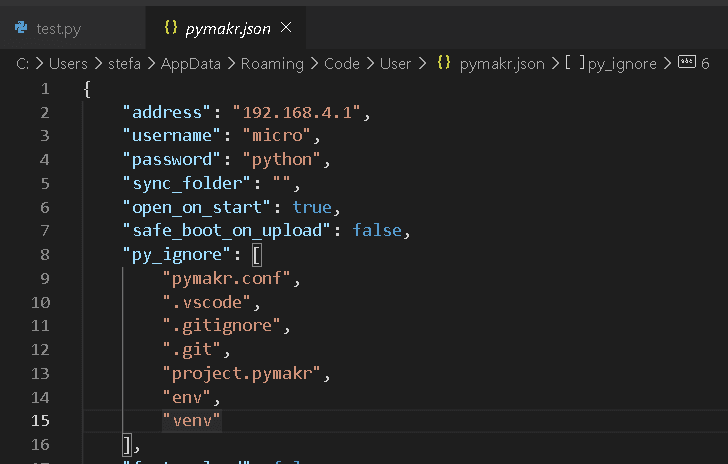Click line number 1 in gutter
728x464 pixels.
(x=45, y=88)
